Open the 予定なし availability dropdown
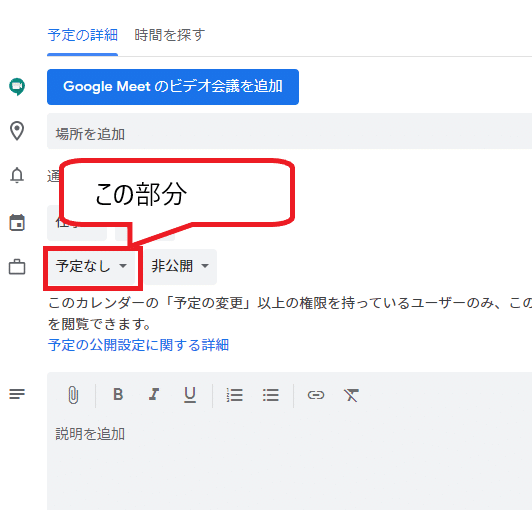532x510 pixels. pyautogui.click(x=92, y=267)
